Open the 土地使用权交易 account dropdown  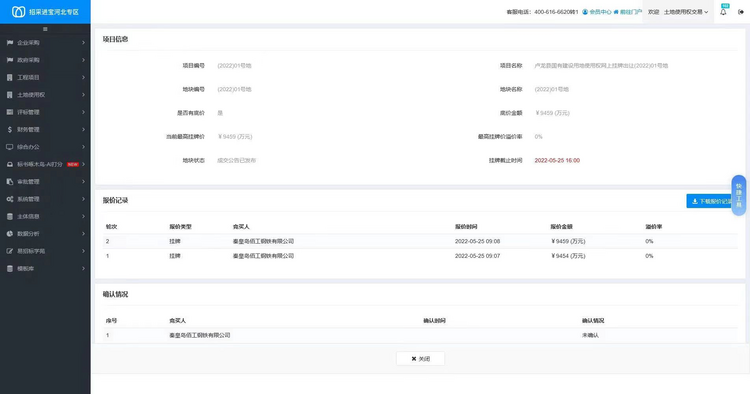(686, 12)
